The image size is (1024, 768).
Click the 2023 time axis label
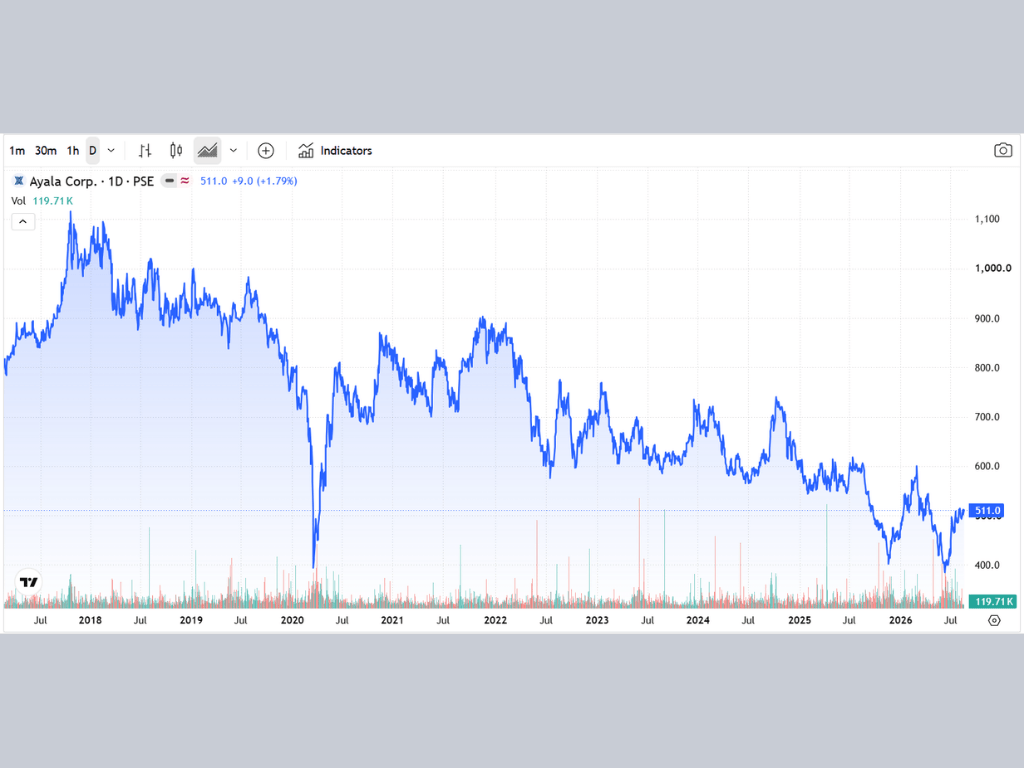[597, 620]
